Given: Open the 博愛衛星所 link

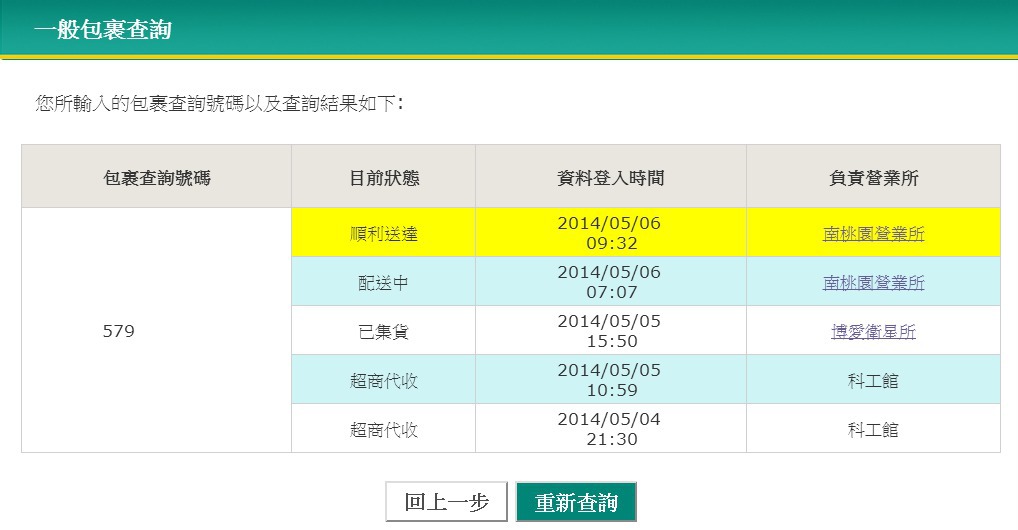Looking at the screenshot, I should 873,331.
